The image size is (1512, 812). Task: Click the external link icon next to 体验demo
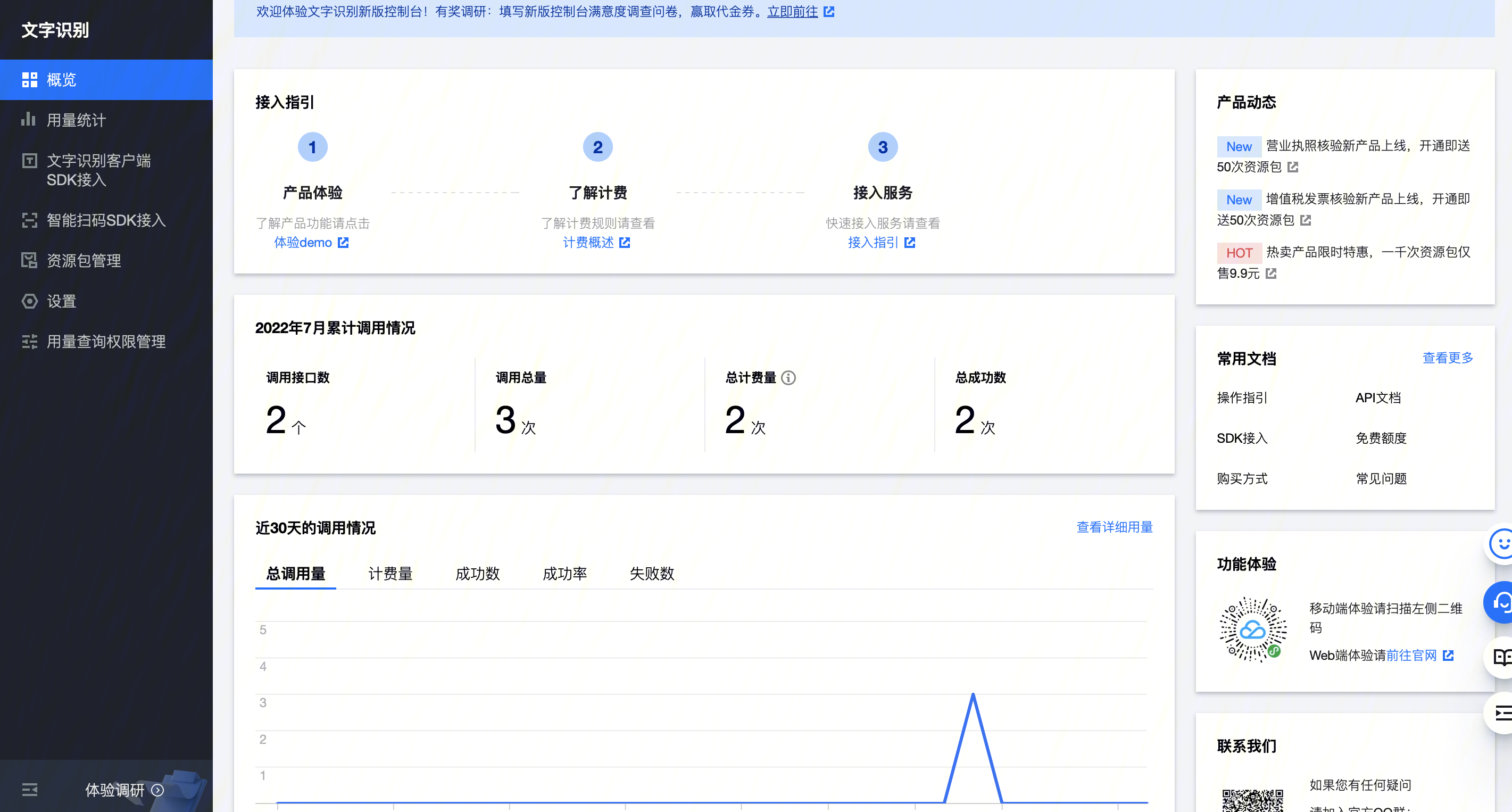point(343,243)
